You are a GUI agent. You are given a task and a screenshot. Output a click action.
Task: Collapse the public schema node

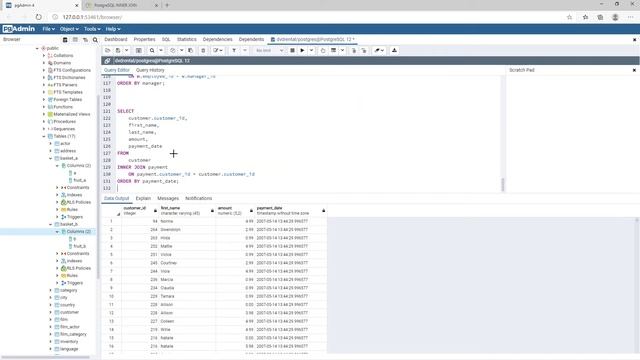37,48
